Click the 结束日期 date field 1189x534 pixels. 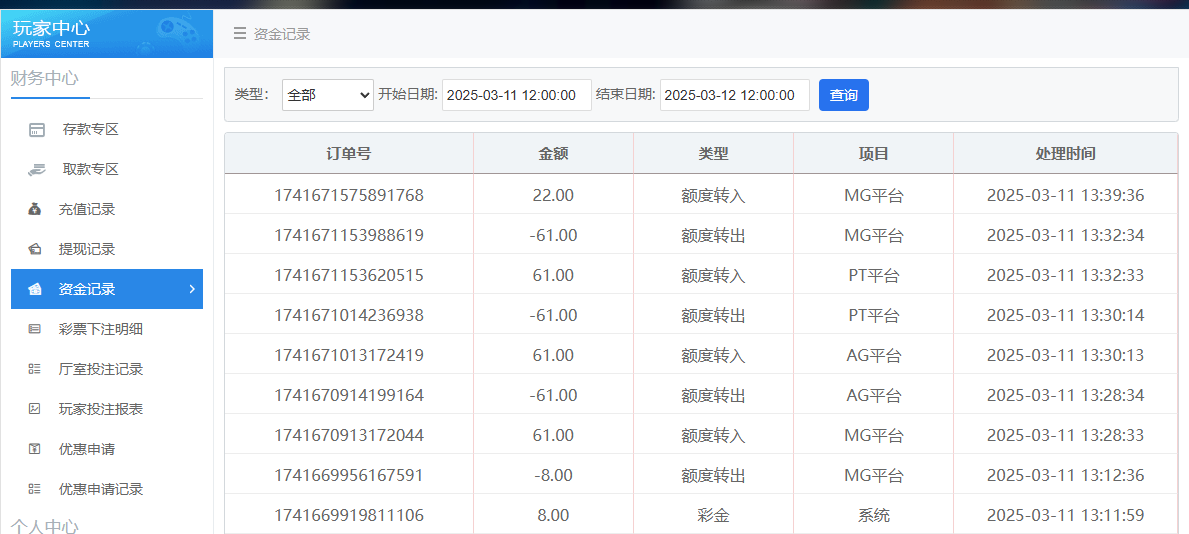734,95
